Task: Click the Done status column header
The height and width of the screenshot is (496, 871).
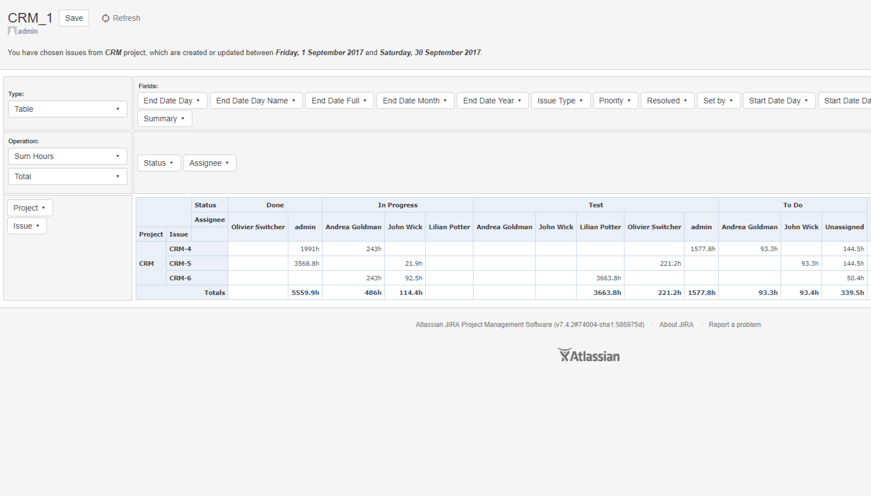Action: (x=275, y=205)
